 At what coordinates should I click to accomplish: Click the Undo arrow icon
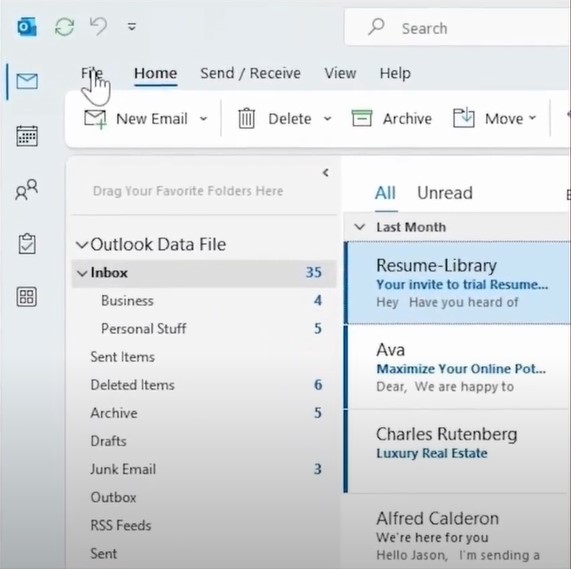pyautogui.click(x=98, y=26)
